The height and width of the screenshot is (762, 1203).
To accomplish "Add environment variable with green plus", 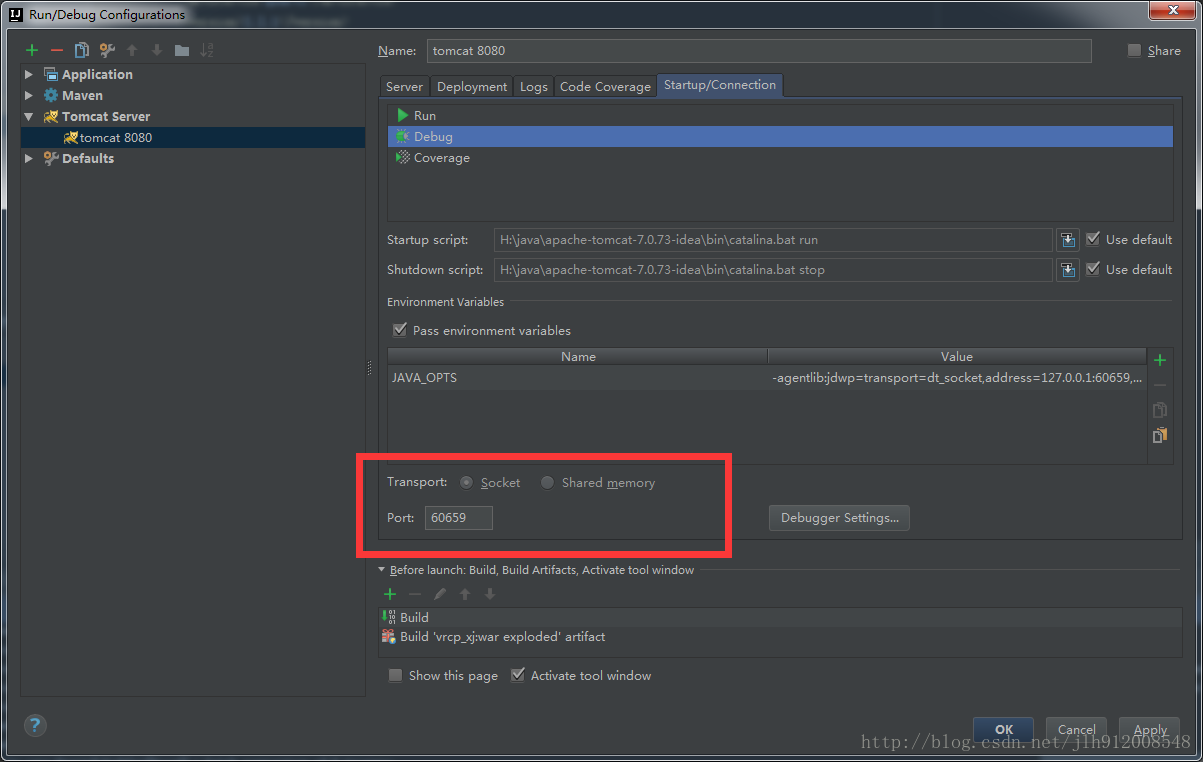I will click(1160, 360).
